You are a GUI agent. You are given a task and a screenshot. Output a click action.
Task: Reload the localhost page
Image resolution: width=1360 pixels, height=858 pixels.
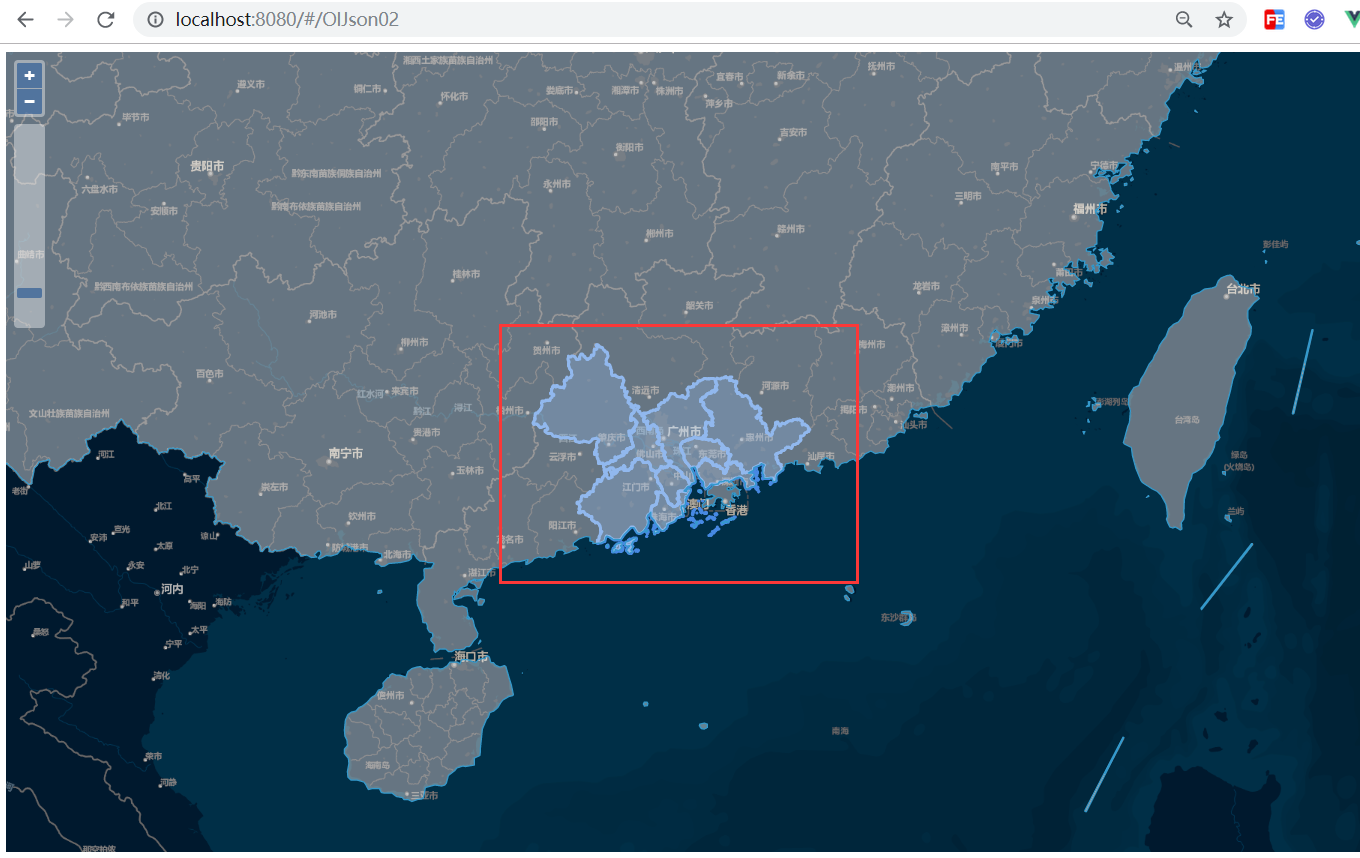[x=105, y=19]
